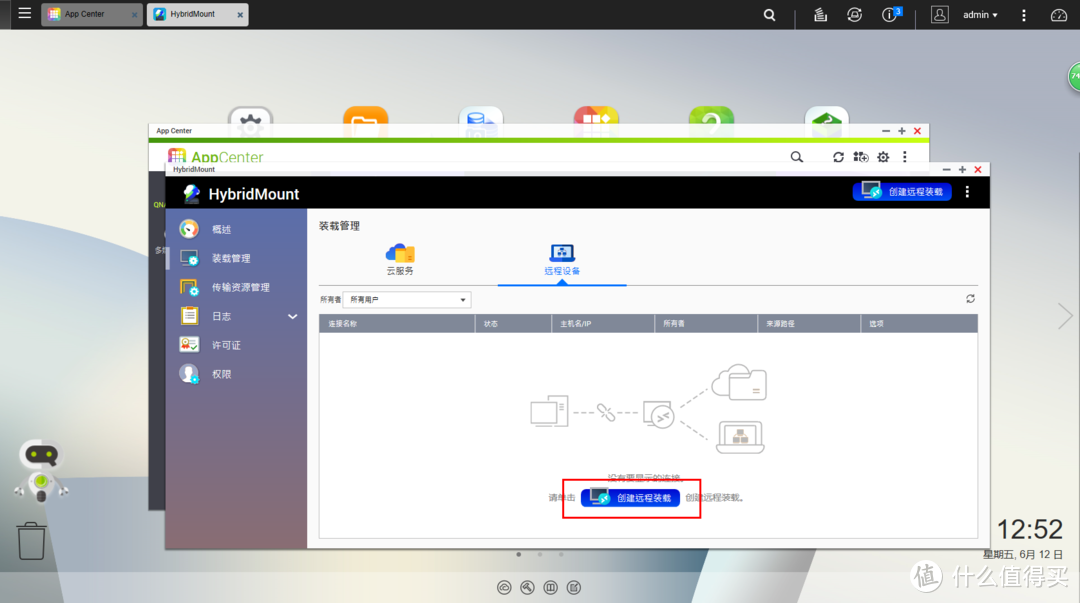1080x603 pixels.
Task: Open event notifications with badge 3
Action: click(x=891, y=14)
